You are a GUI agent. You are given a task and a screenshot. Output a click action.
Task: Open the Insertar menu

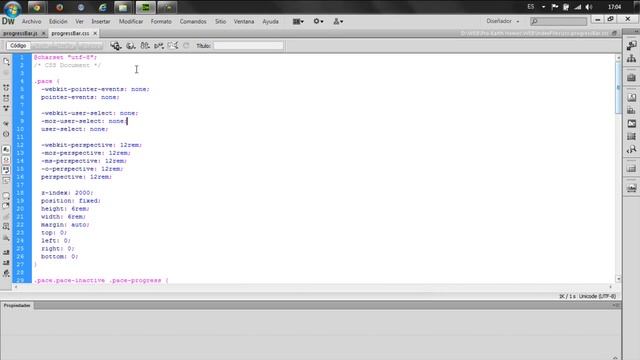click(x=101, y=21)
